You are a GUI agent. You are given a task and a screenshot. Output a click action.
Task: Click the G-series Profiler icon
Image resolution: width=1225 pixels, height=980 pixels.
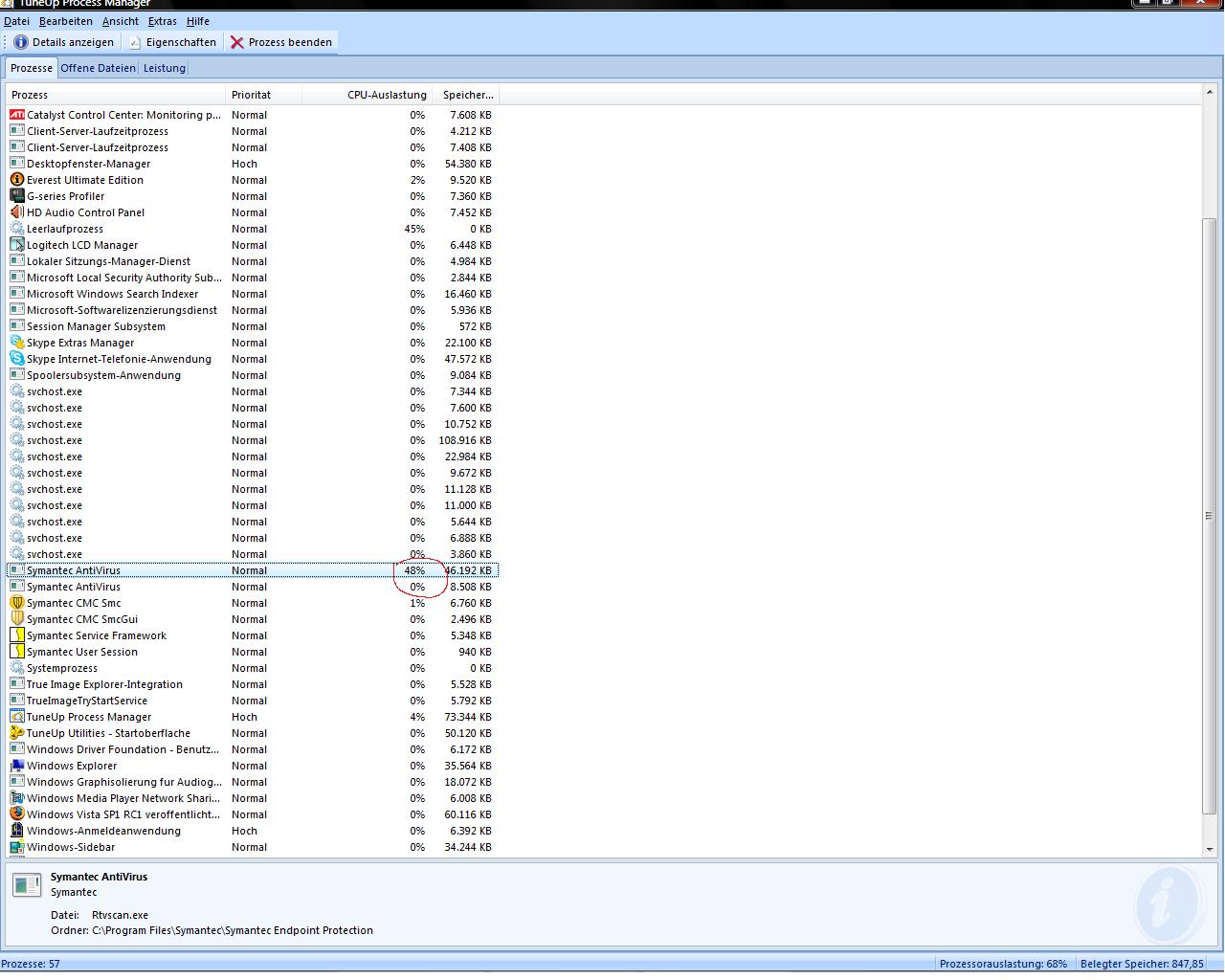(x=16, y=196)
